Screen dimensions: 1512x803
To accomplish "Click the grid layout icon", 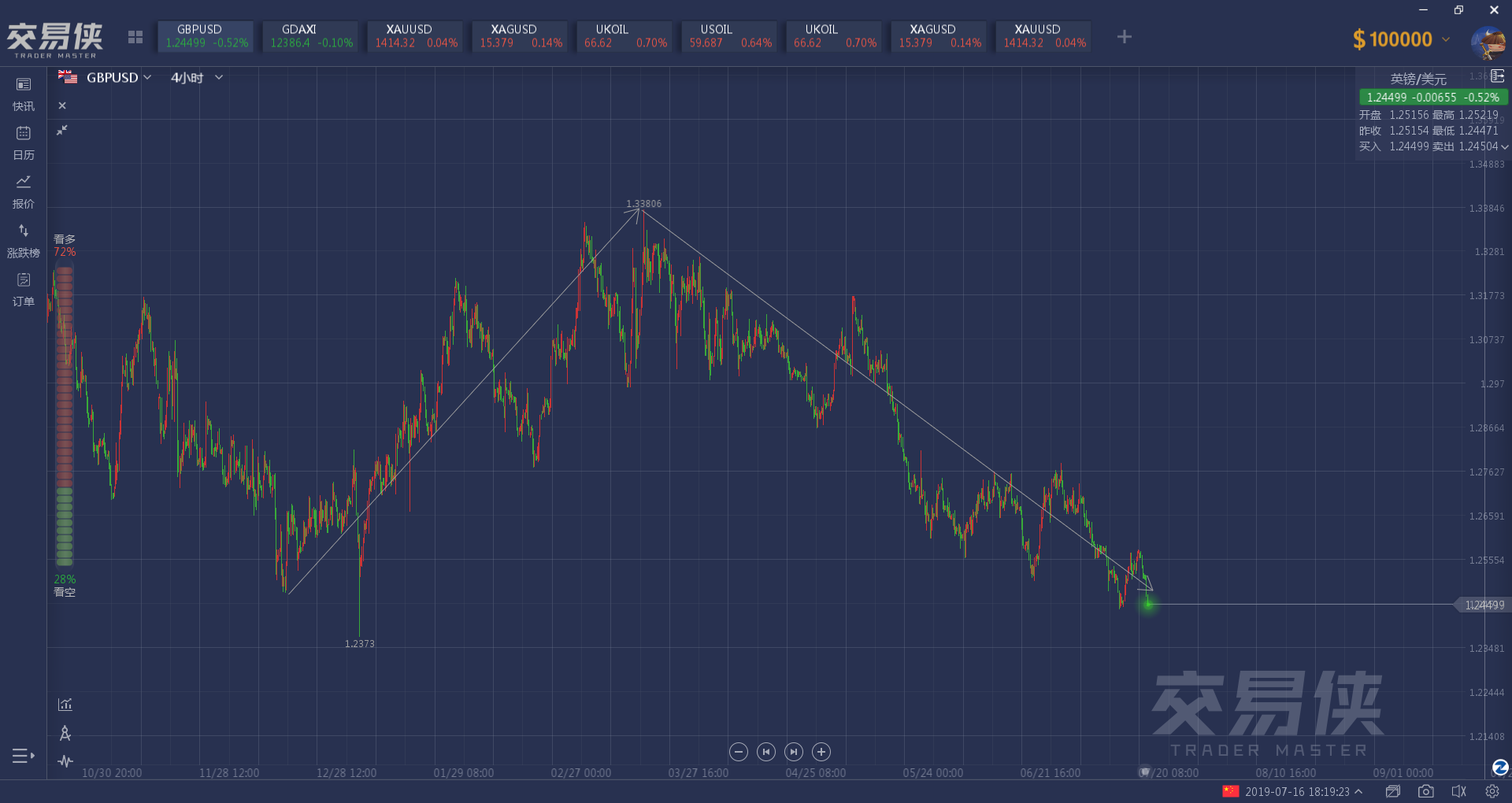I will [x=135, y=37].
